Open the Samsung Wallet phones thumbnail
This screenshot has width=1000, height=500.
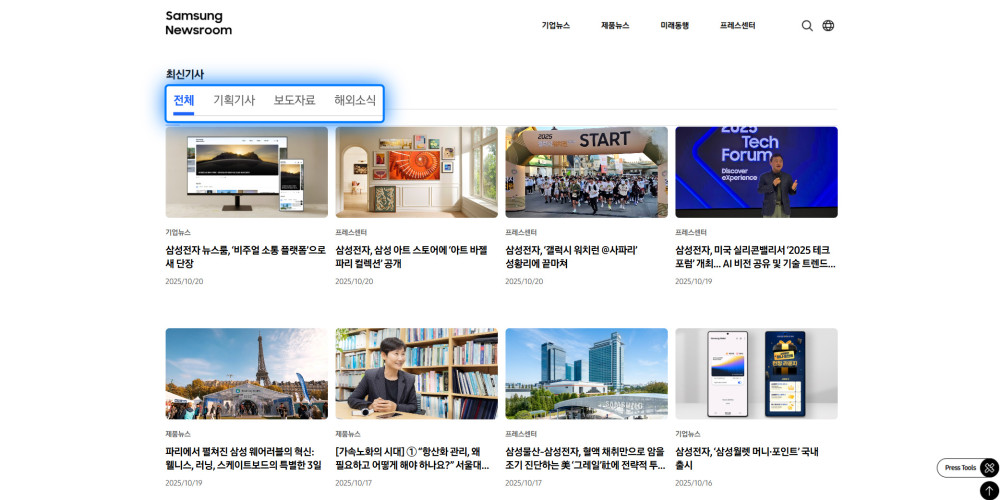[x=756, y=374]
